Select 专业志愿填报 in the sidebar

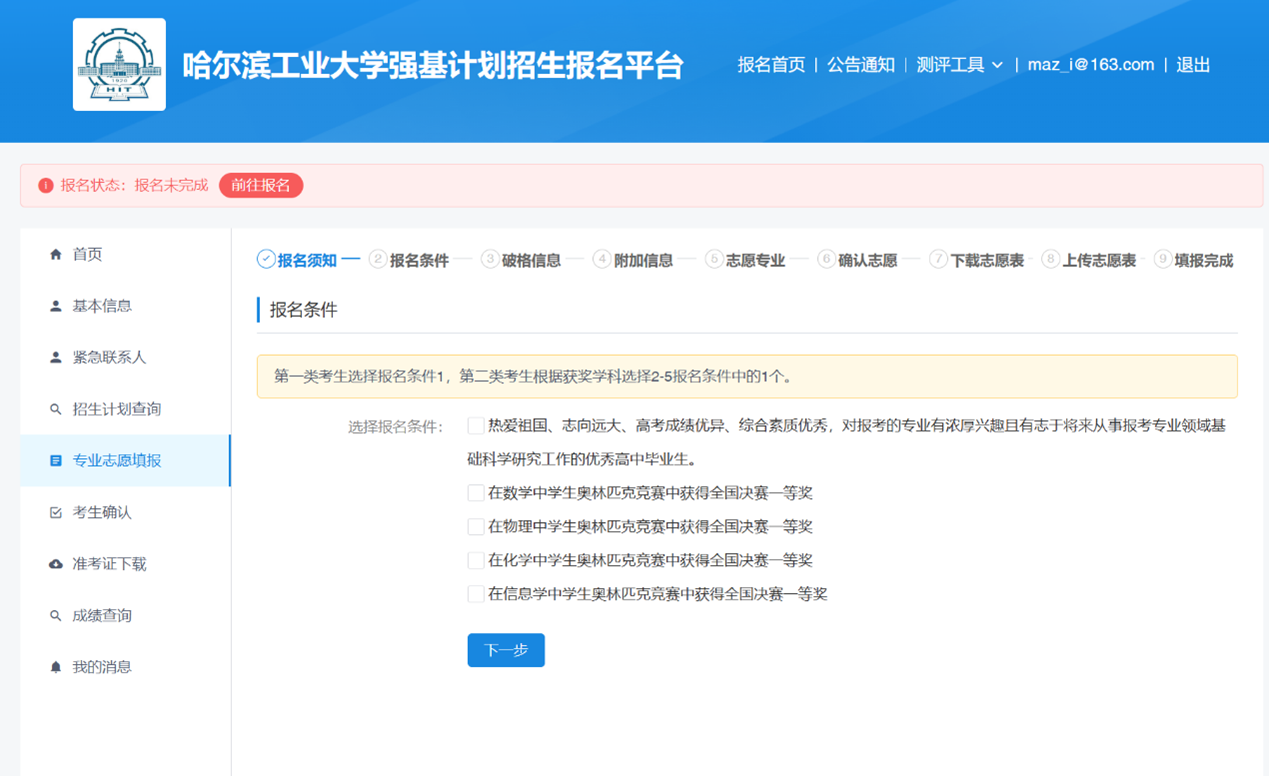pyautogui.click(x=125, y=461)
